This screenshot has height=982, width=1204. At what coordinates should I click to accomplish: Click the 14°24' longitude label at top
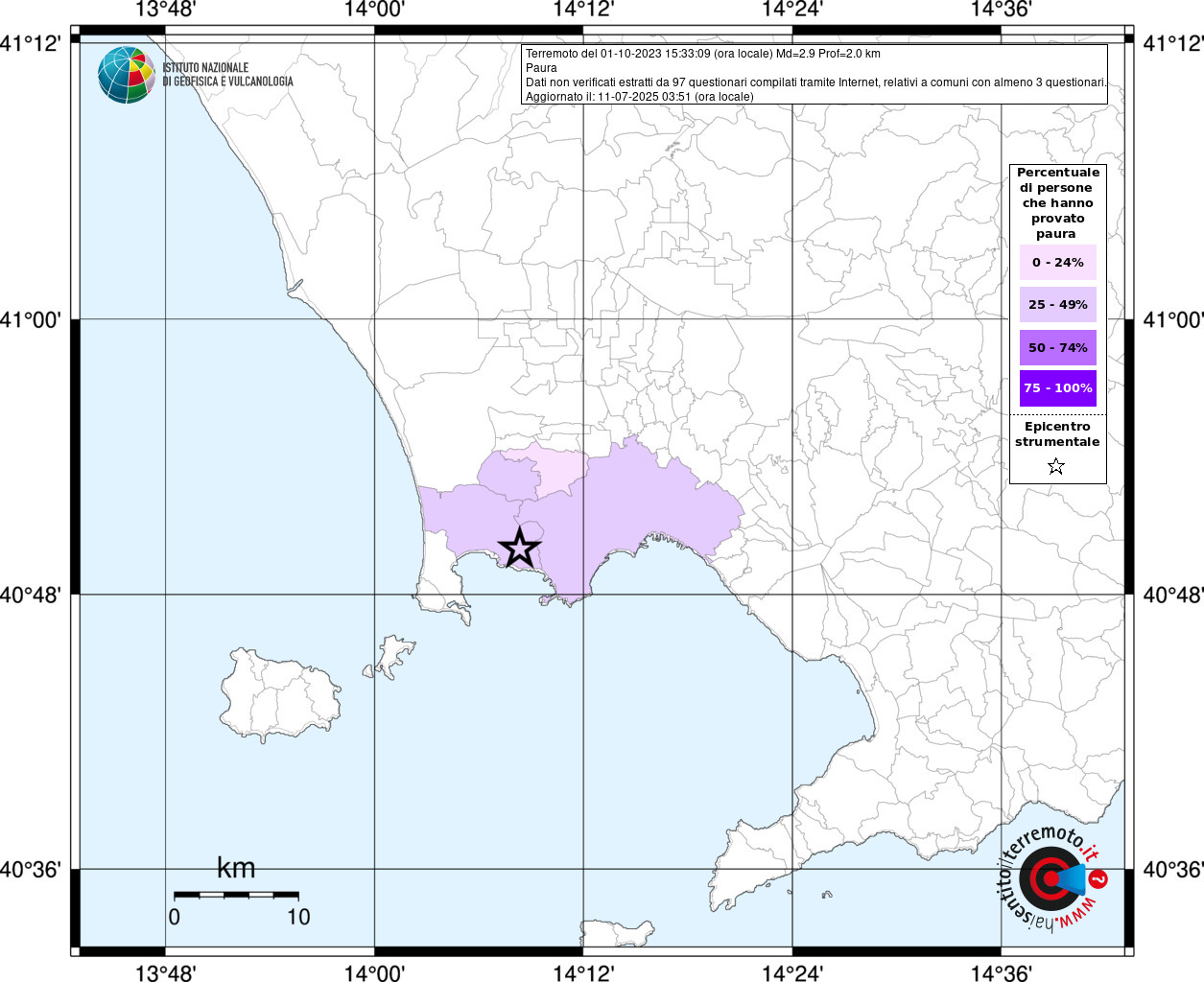[792, 10]
